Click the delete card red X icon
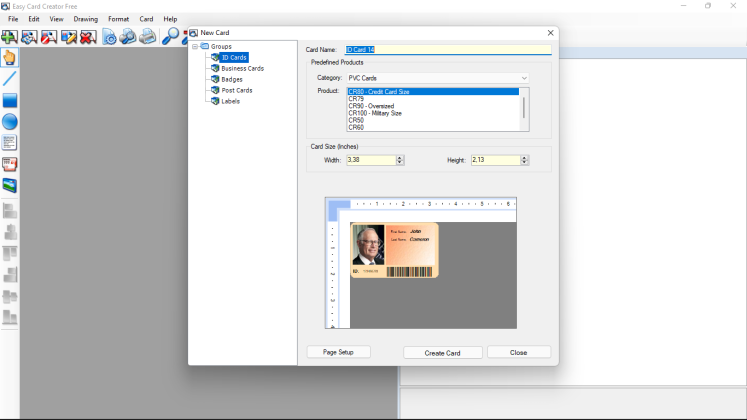This screenshot has height=420, width=747. click(88, 37)
